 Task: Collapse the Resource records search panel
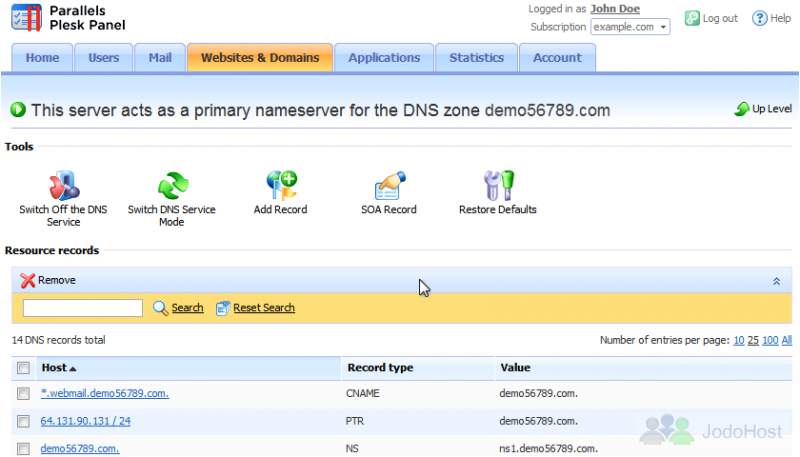(776, 281)
